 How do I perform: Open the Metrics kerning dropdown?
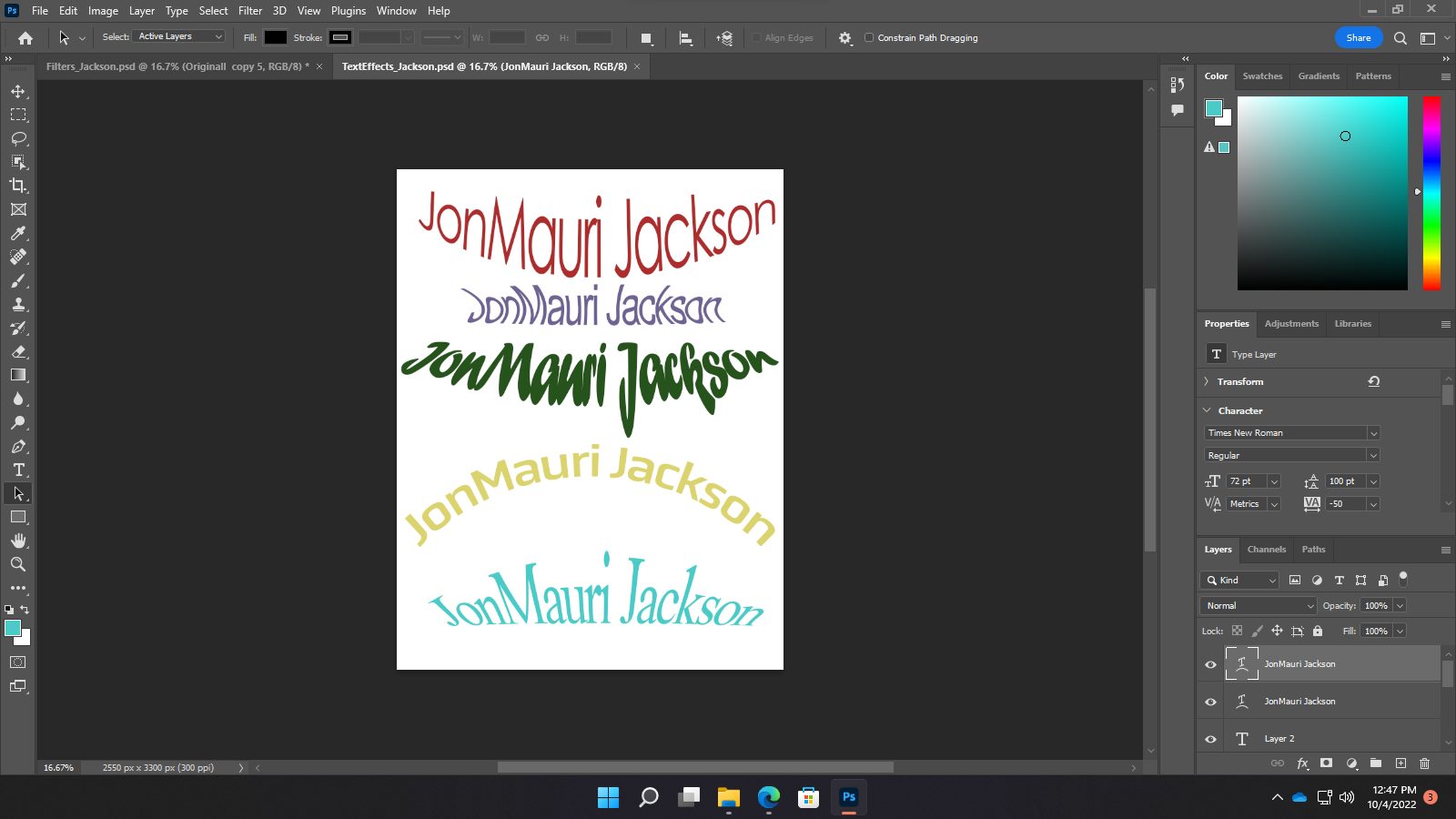pos(1274,504)
